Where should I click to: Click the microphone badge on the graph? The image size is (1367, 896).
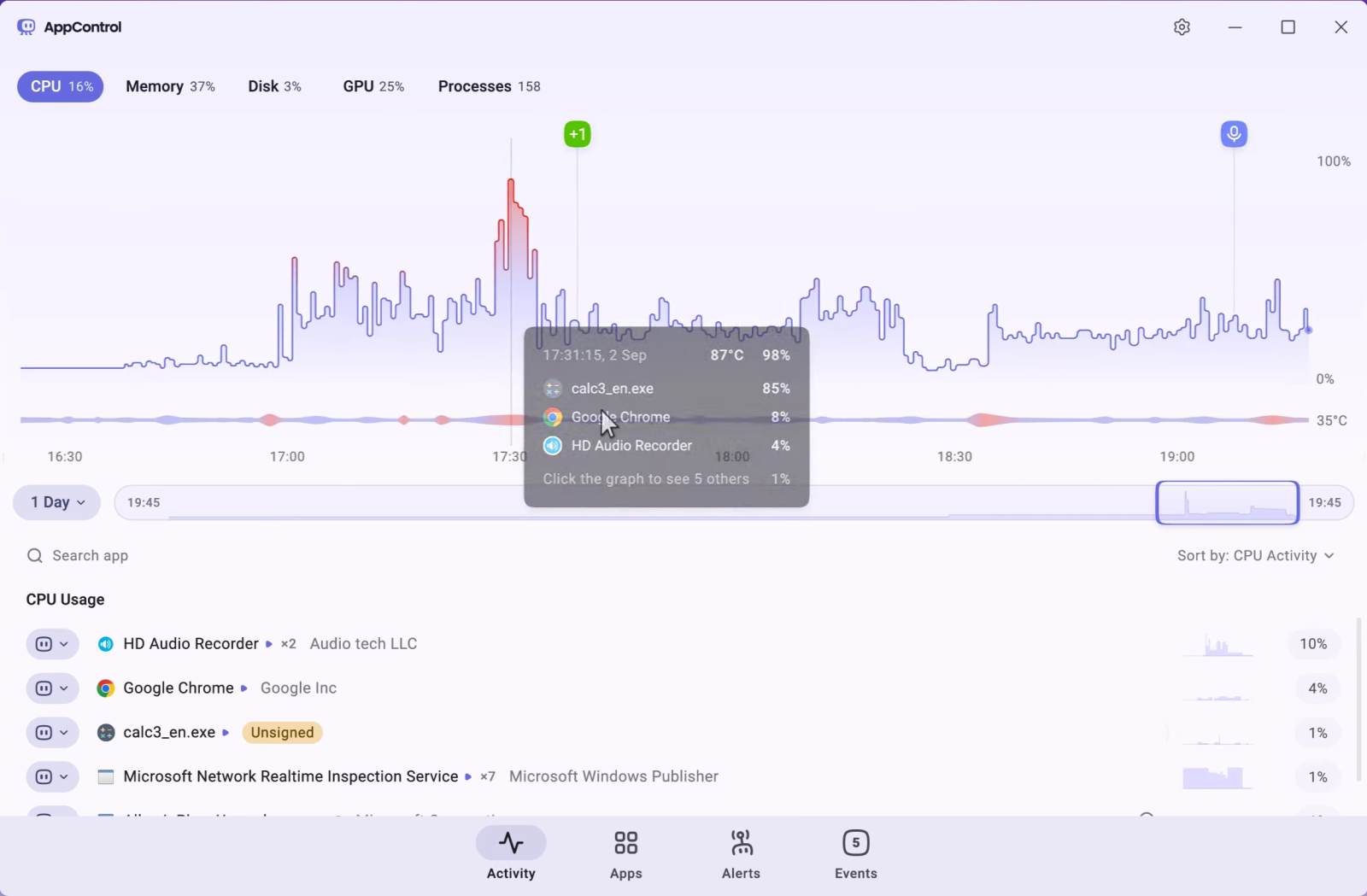coord(1233,133)
